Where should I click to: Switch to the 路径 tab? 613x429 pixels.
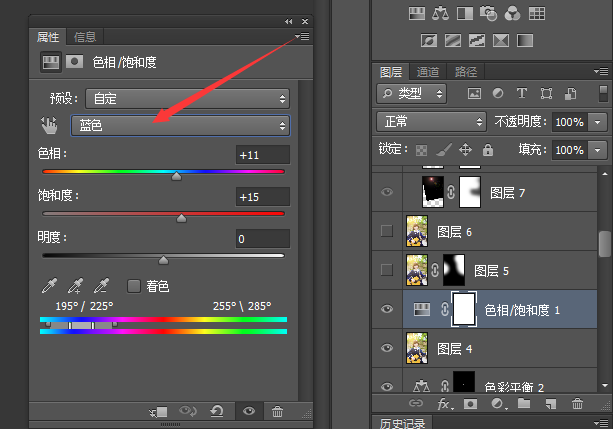pos(466,72)
